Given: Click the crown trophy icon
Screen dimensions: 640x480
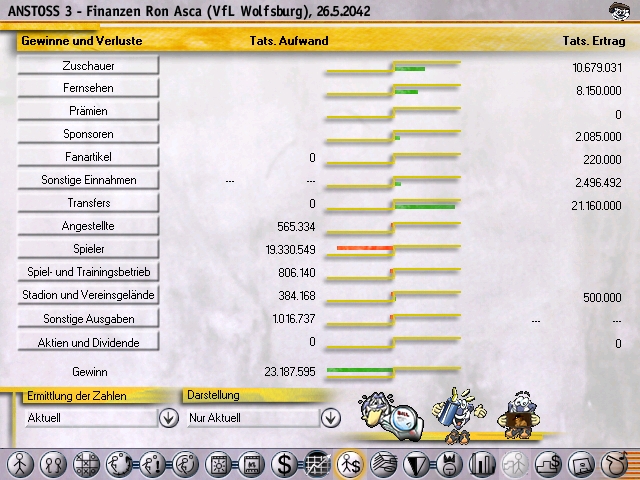Looking at the screenshot, I should (x=449, y=464).
